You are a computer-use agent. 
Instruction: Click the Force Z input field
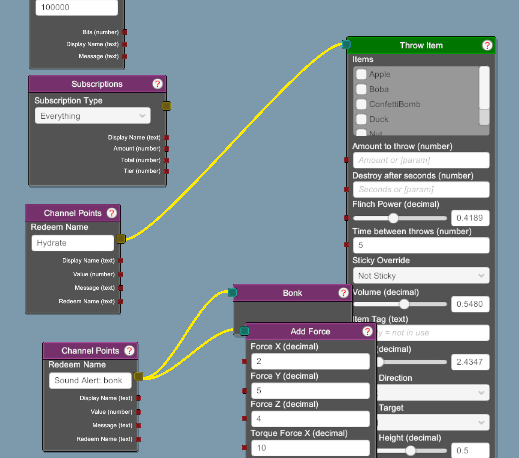coord(310,419)
